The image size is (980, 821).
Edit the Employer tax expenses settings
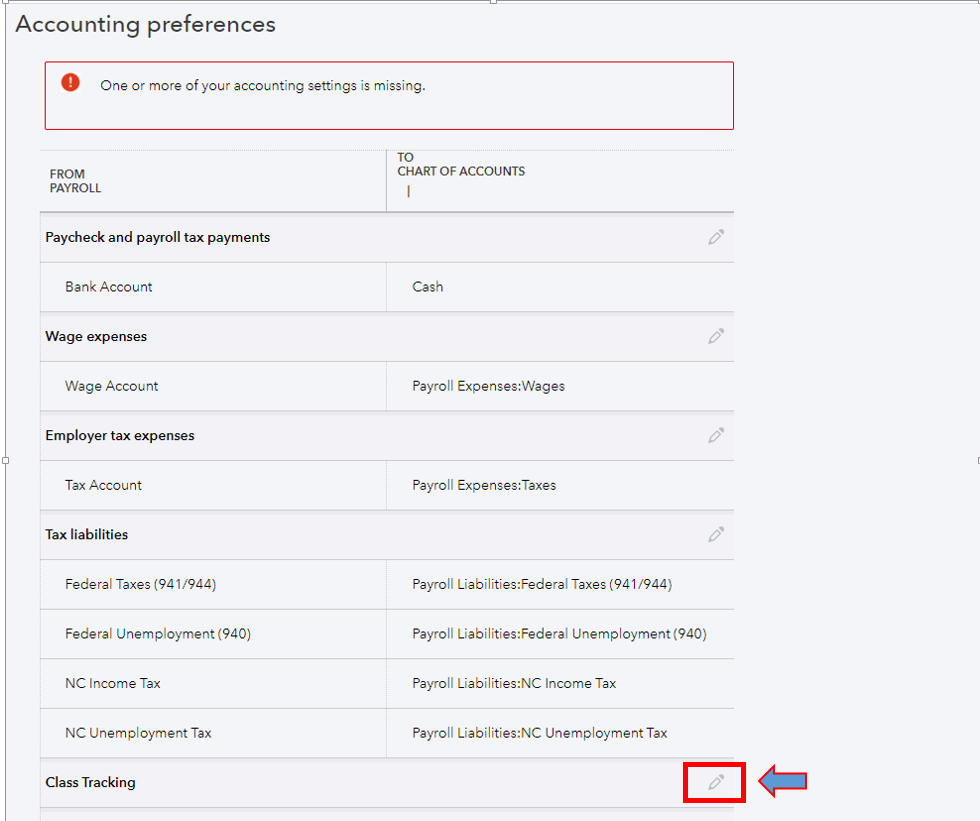pyautogui.click(x=716, y=435)
